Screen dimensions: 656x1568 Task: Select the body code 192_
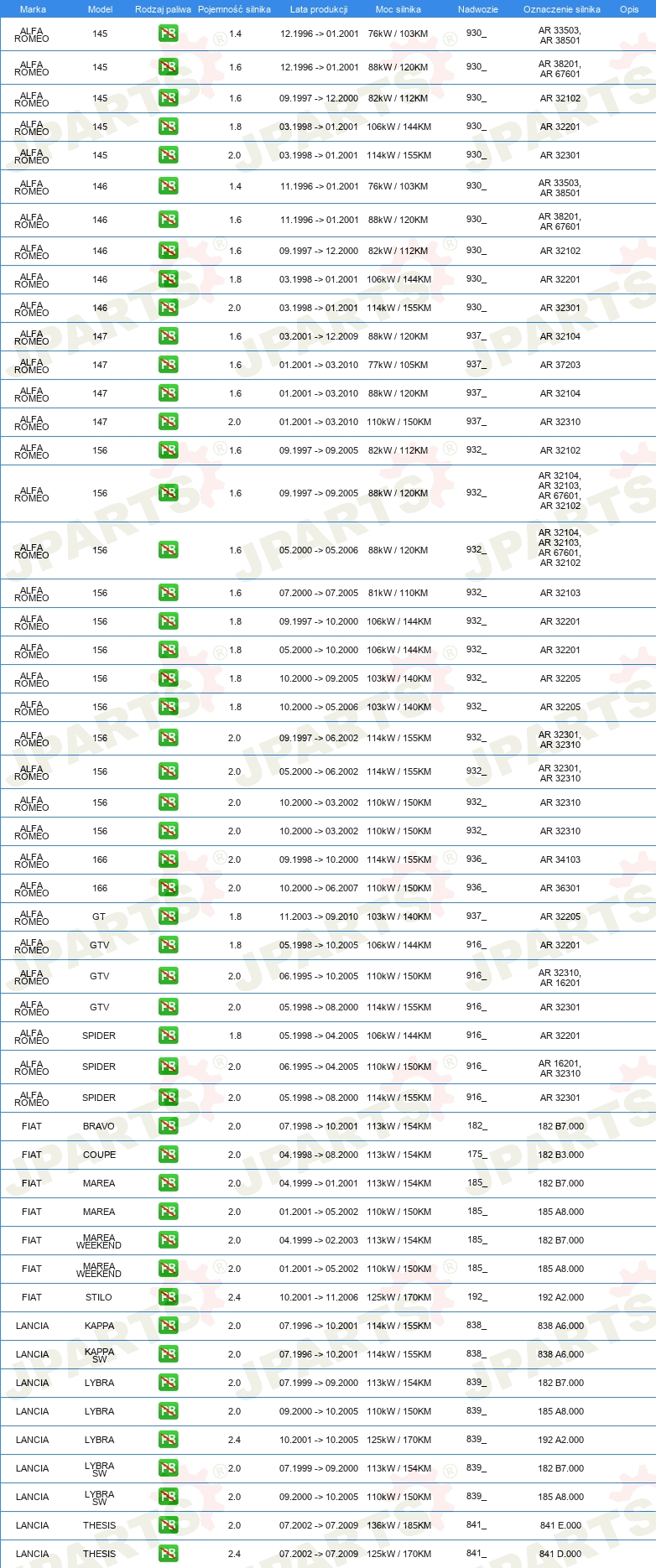click(x=476, y=1296)
